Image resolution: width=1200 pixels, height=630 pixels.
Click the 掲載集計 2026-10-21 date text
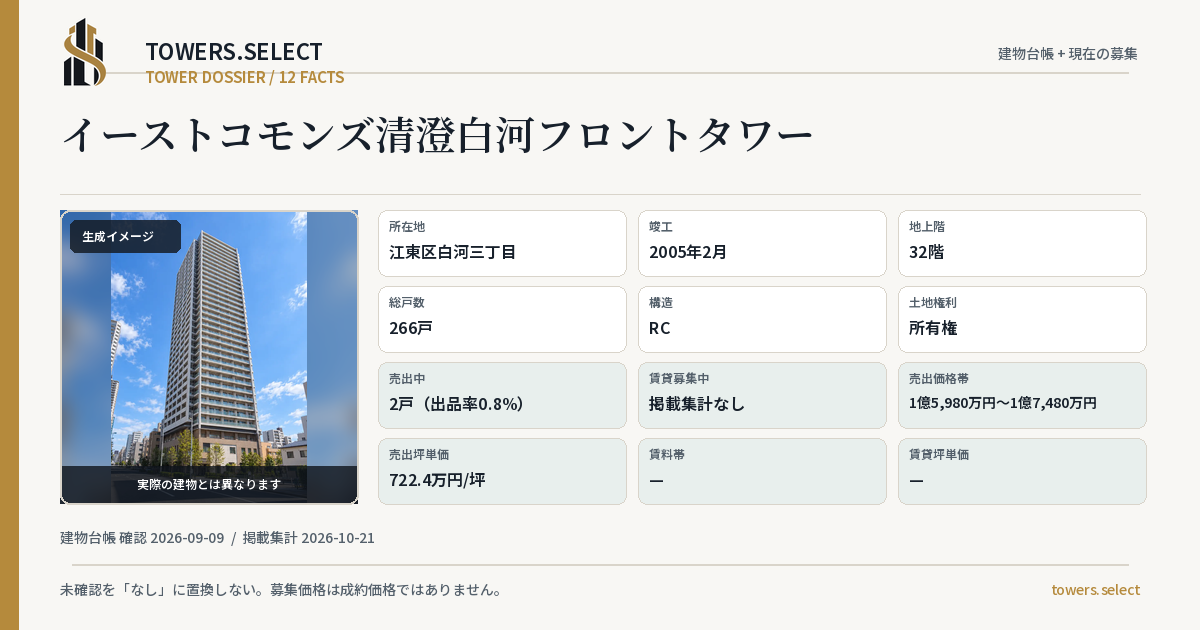[309, 538]
